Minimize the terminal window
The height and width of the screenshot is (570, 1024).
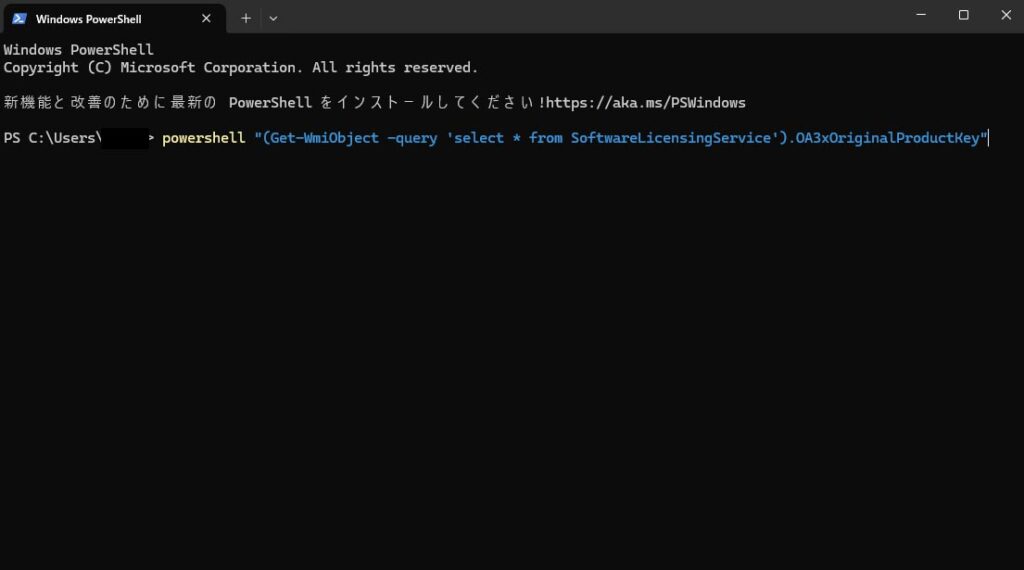(919, 15)
